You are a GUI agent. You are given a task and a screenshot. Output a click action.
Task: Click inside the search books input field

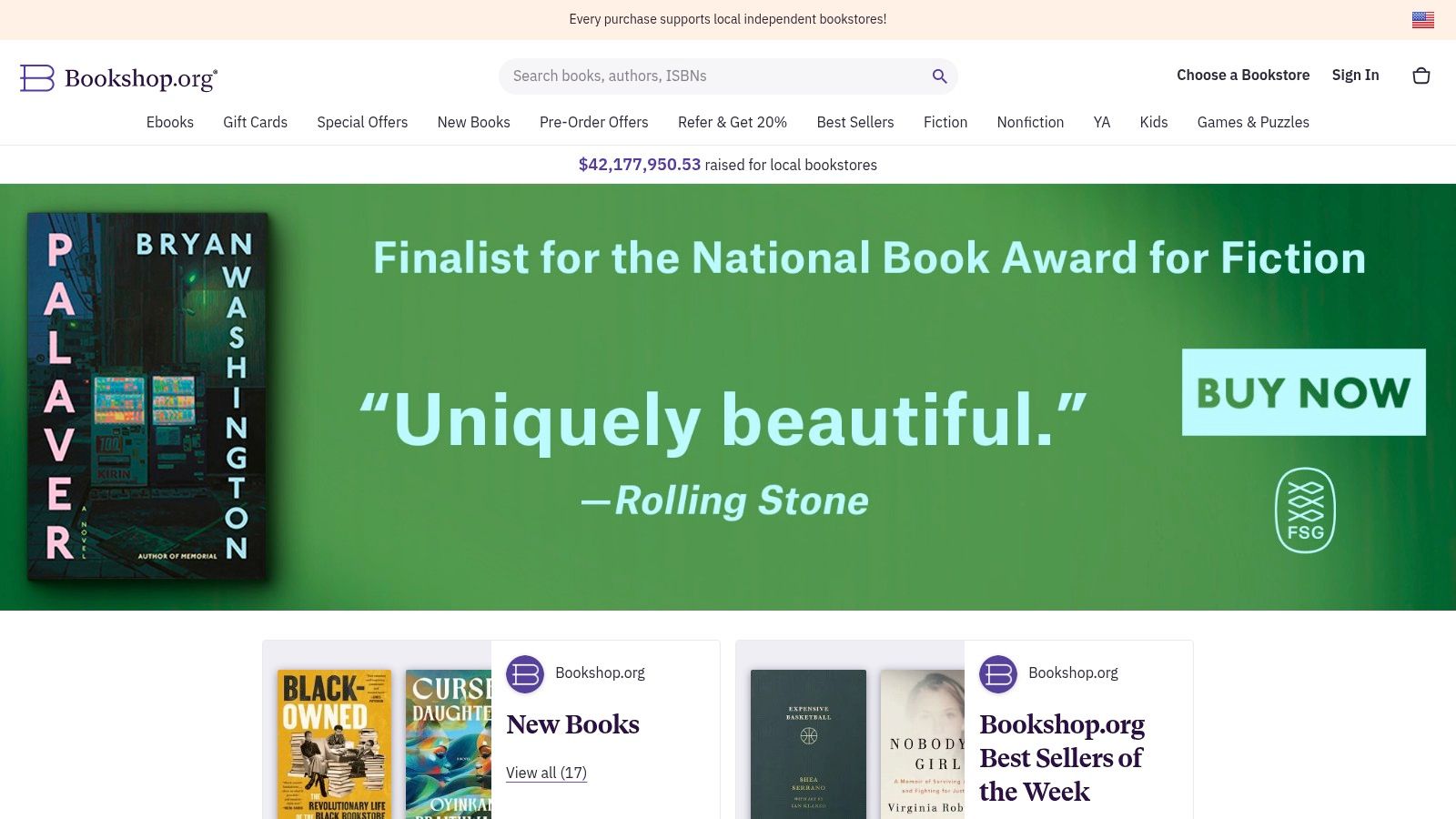click(710, 76)
